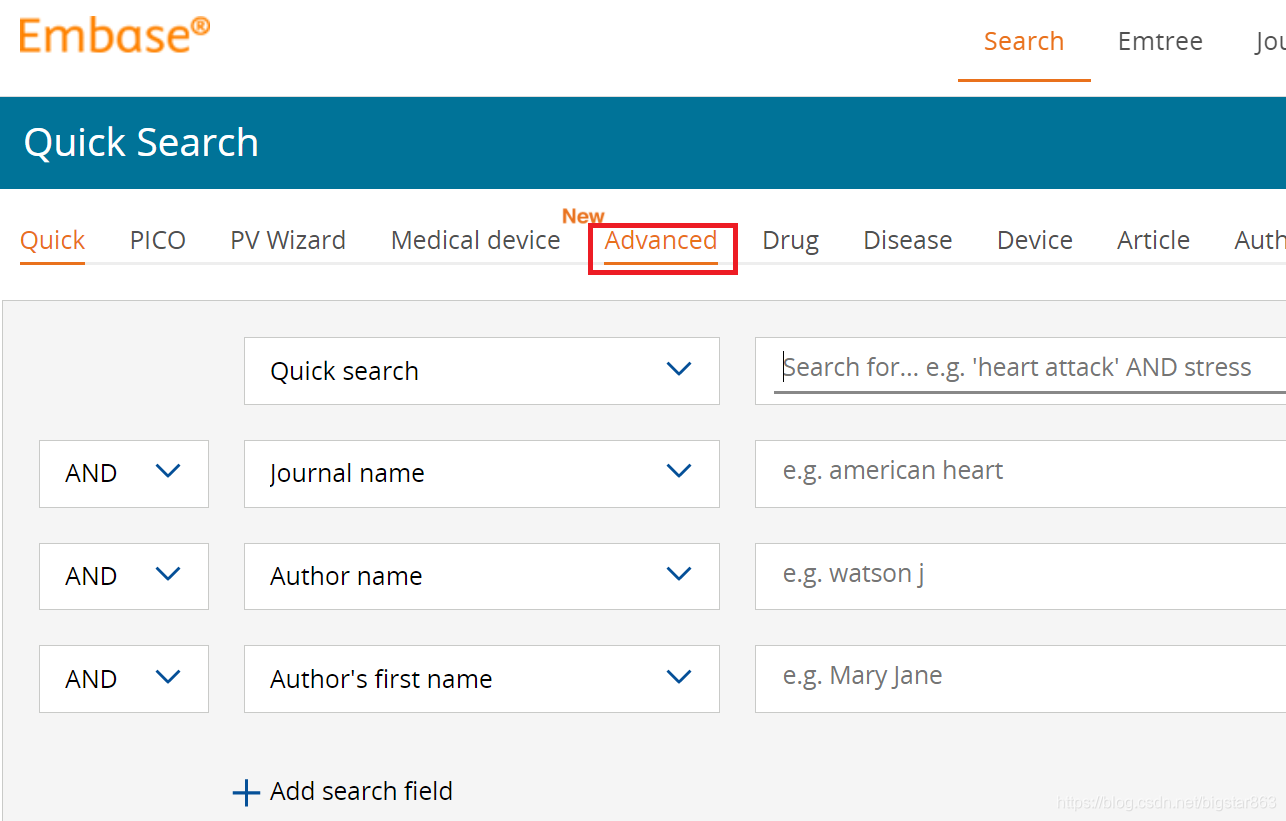The width and height of the screenshot is (1286, 821).
Task: Click the chevron beside the first AND operator
Action: tap(168, 471)
